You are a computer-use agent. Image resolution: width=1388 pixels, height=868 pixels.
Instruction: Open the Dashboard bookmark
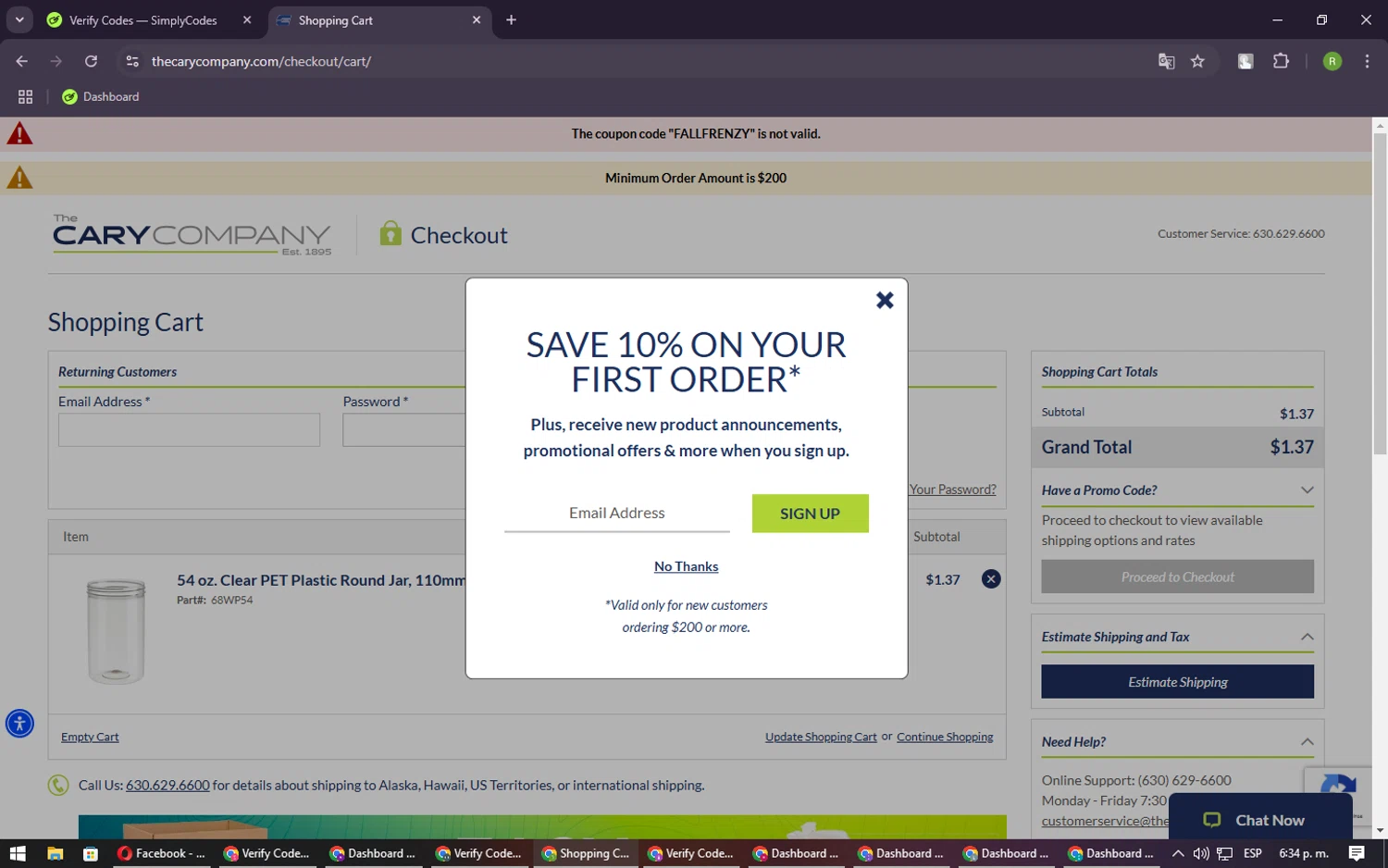[x=100, y=96]
